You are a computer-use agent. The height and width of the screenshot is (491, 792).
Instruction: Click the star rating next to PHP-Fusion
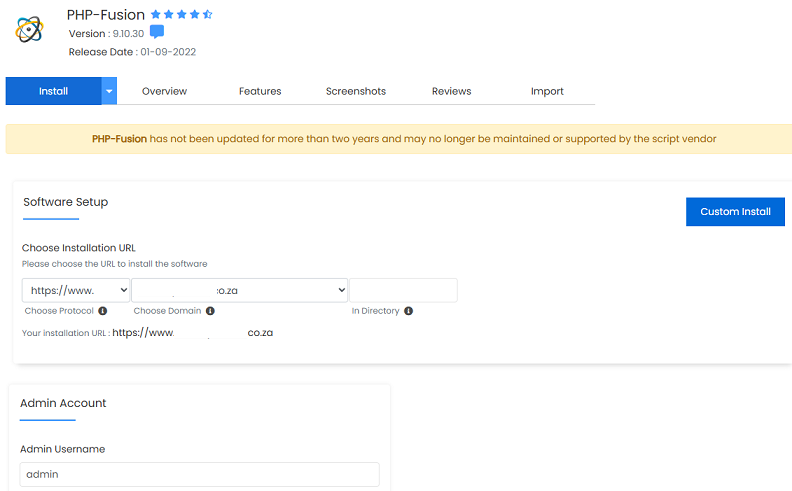pos(182,14)
